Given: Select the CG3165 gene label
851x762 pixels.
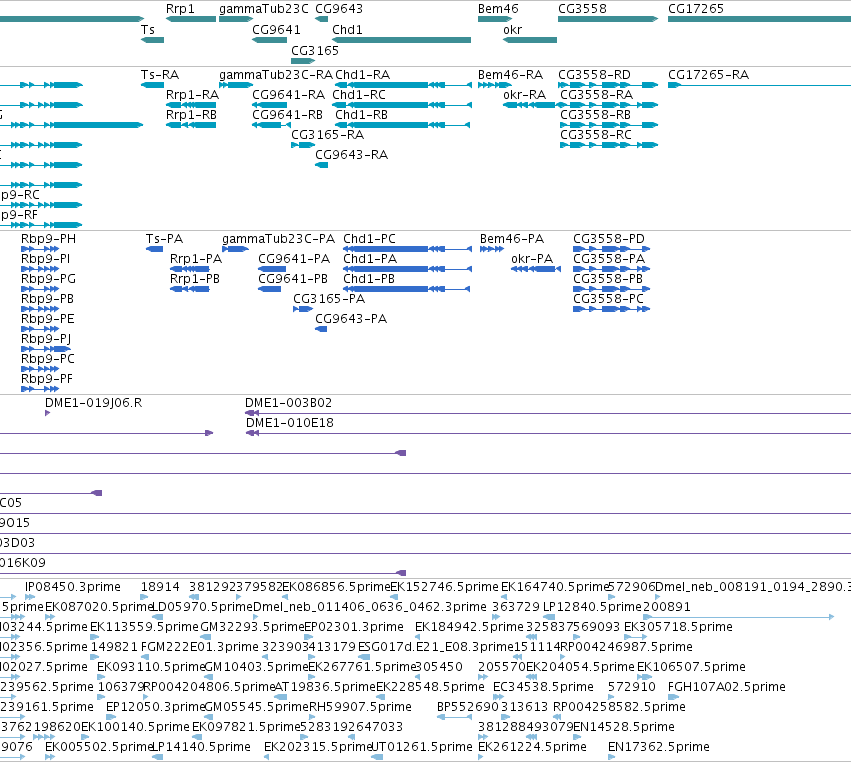Looking at the screenshot, I should (315, 50).
